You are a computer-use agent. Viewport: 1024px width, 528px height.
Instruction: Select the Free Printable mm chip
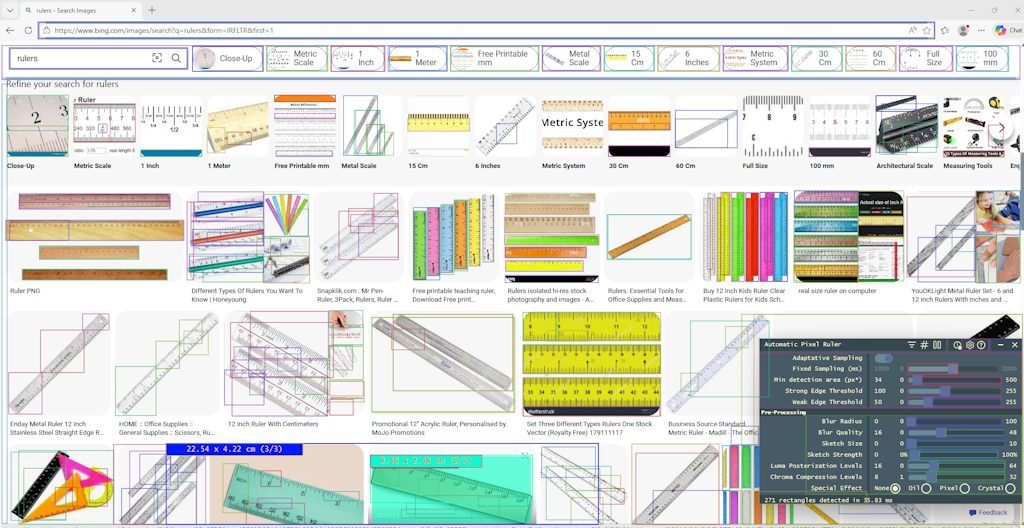[x=494, y=58]
